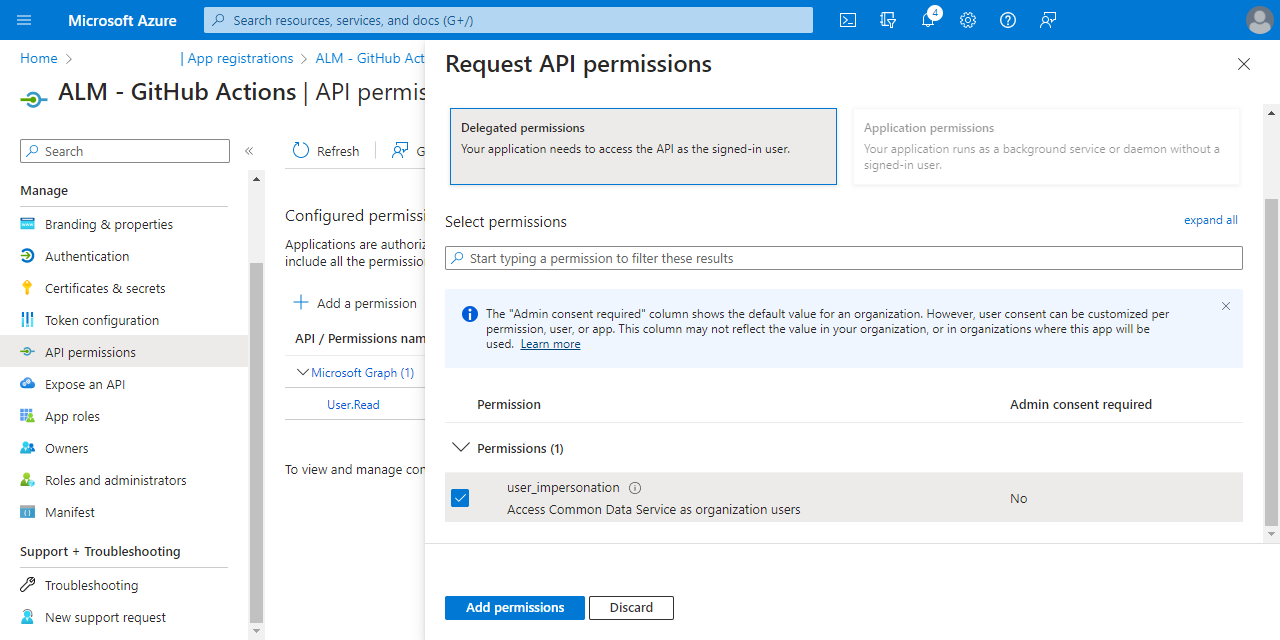Uncheck the user_impersonation permission

(460, 497)
